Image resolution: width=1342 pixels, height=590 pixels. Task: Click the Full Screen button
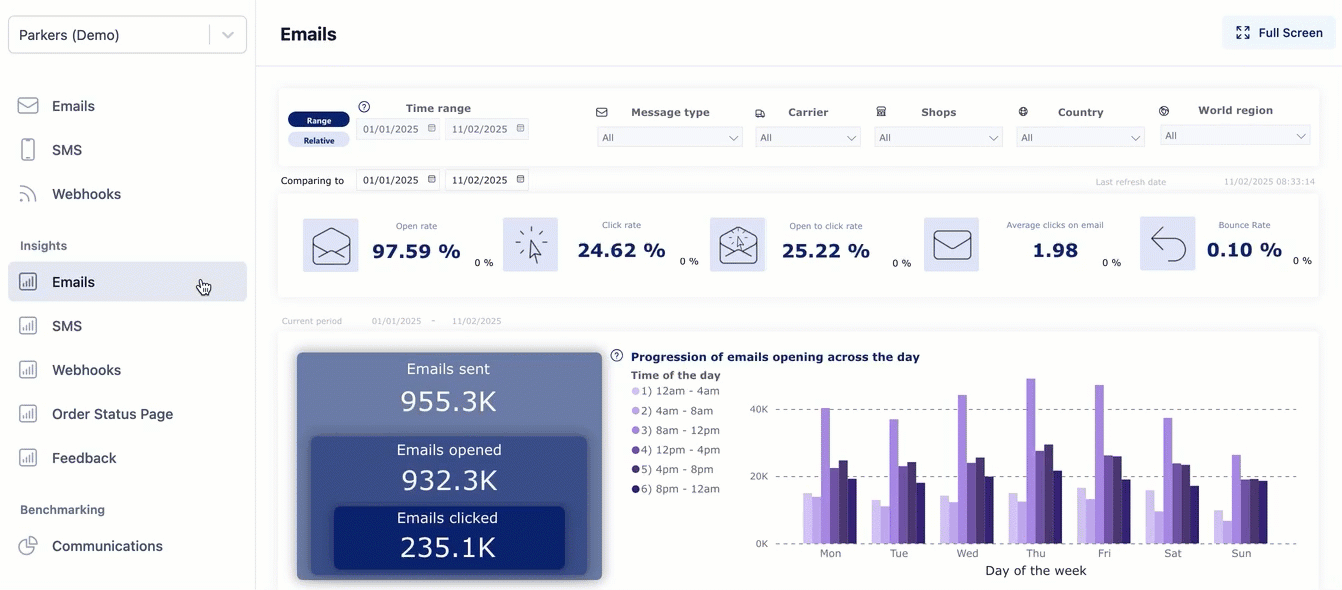click(1279, 32)
